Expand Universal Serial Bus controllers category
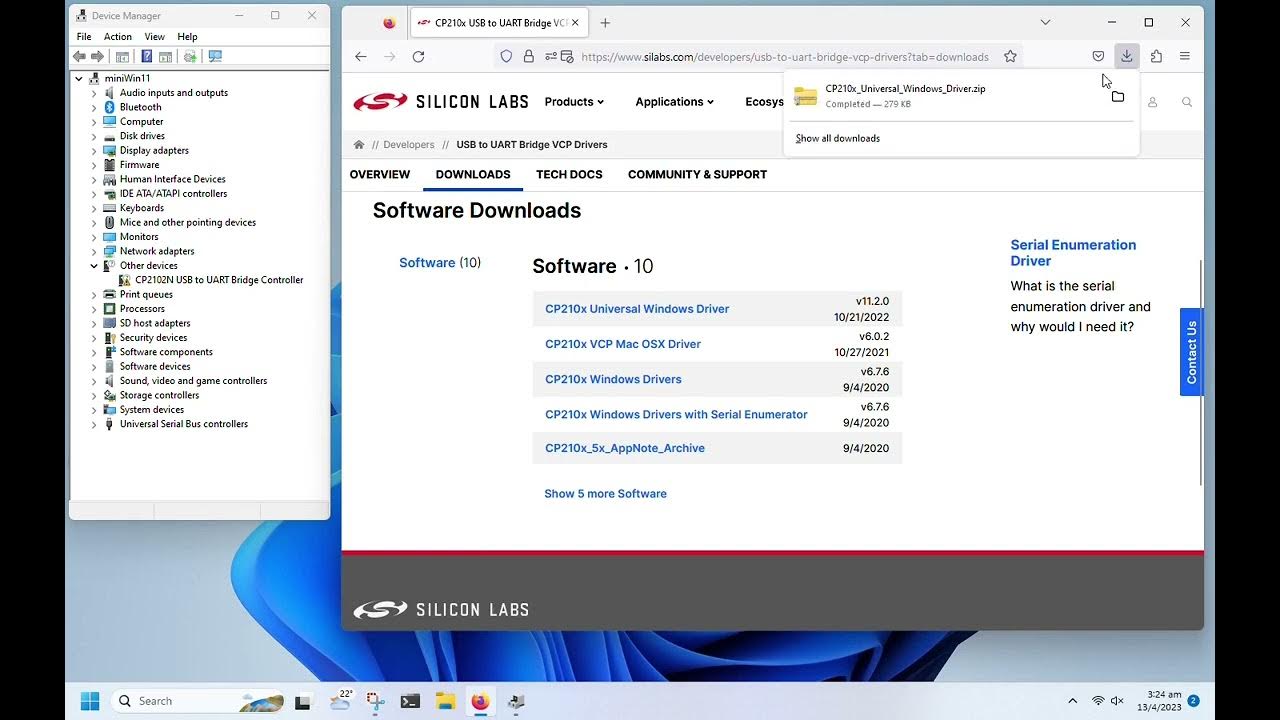Screen dimensions: 1280x720 click(94, 424)
